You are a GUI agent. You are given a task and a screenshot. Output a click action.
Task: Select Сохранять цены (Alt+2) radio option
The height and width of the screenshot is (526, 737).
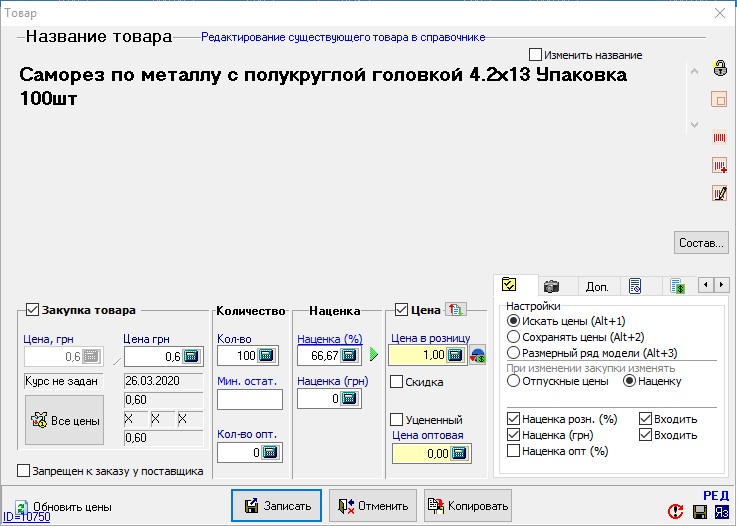pyautogui.click(x=514, y=337)
